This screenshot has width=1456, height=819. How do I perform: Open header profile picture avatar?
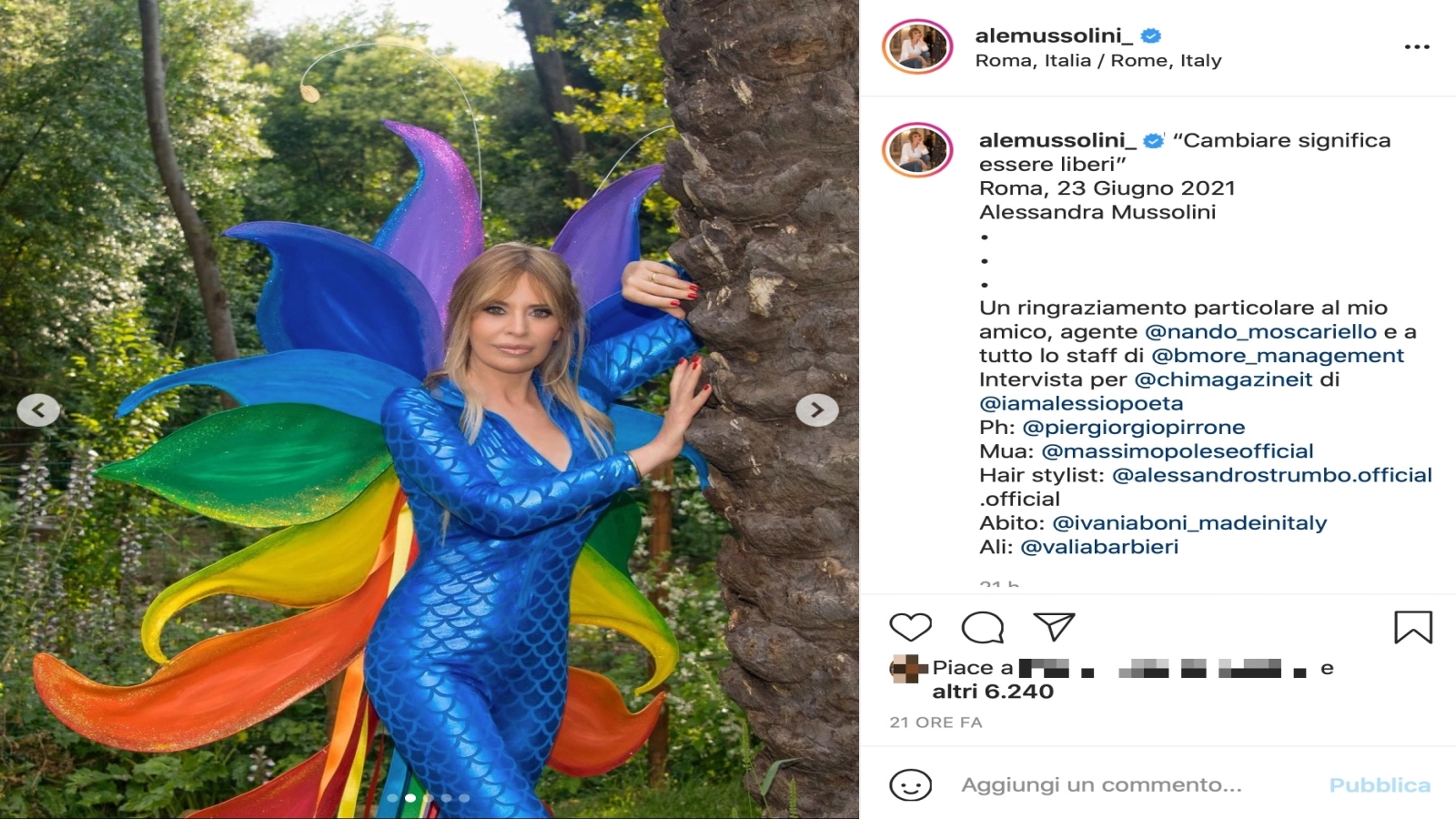coord(917,46)
